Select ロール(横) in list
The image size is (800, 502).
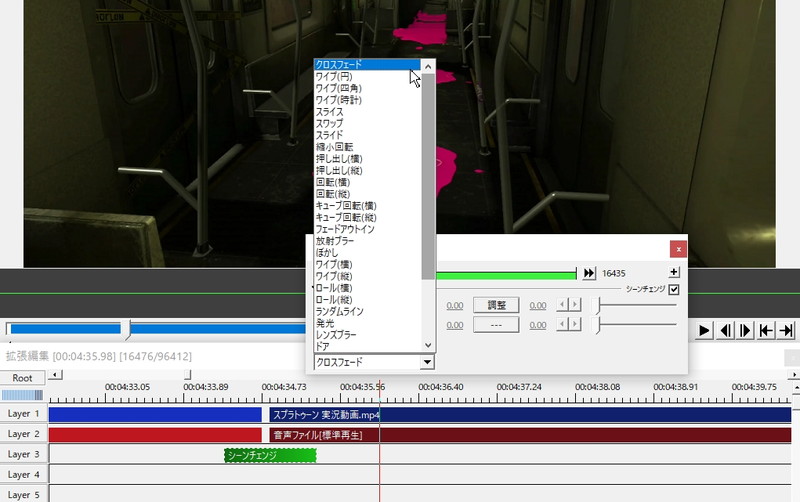coord(367,287)
